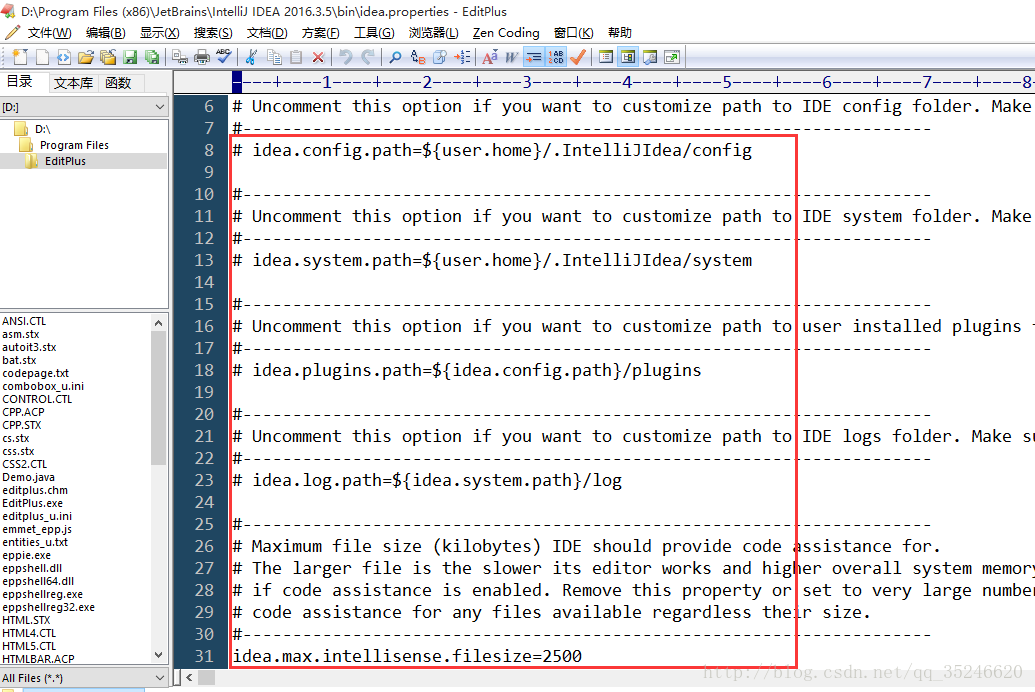Open the 工具(G) menu
This screenshot has width=1035, height=692.
[x=374, y=33]
